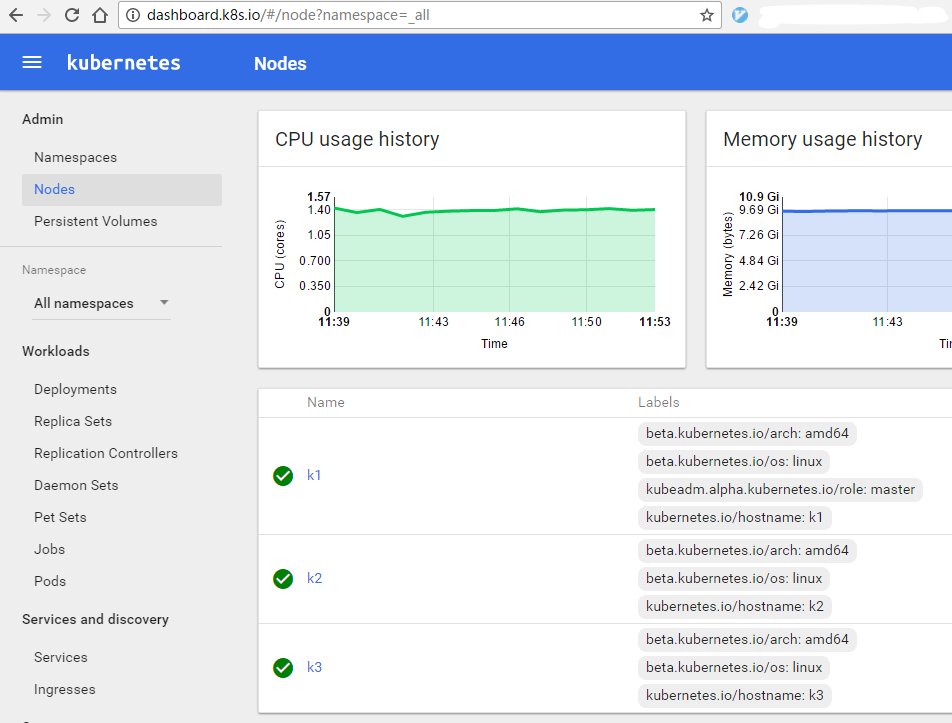
Task: Click the status check icon beside k3
Action: coord(283,668)
